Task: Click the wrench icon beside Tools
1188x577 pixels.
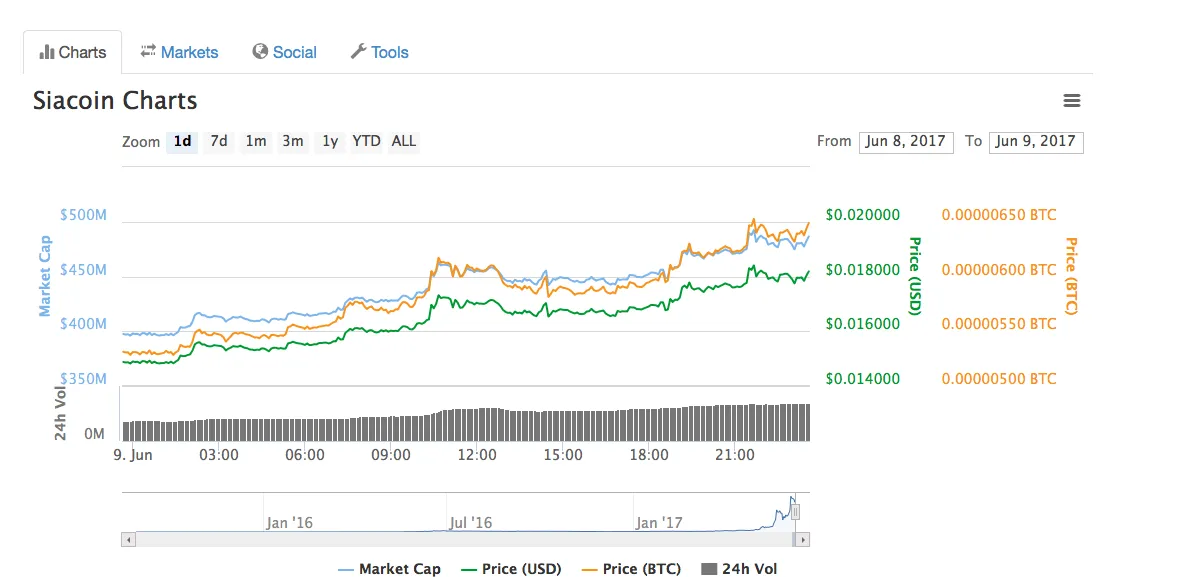Action: [x=358, y=51]
